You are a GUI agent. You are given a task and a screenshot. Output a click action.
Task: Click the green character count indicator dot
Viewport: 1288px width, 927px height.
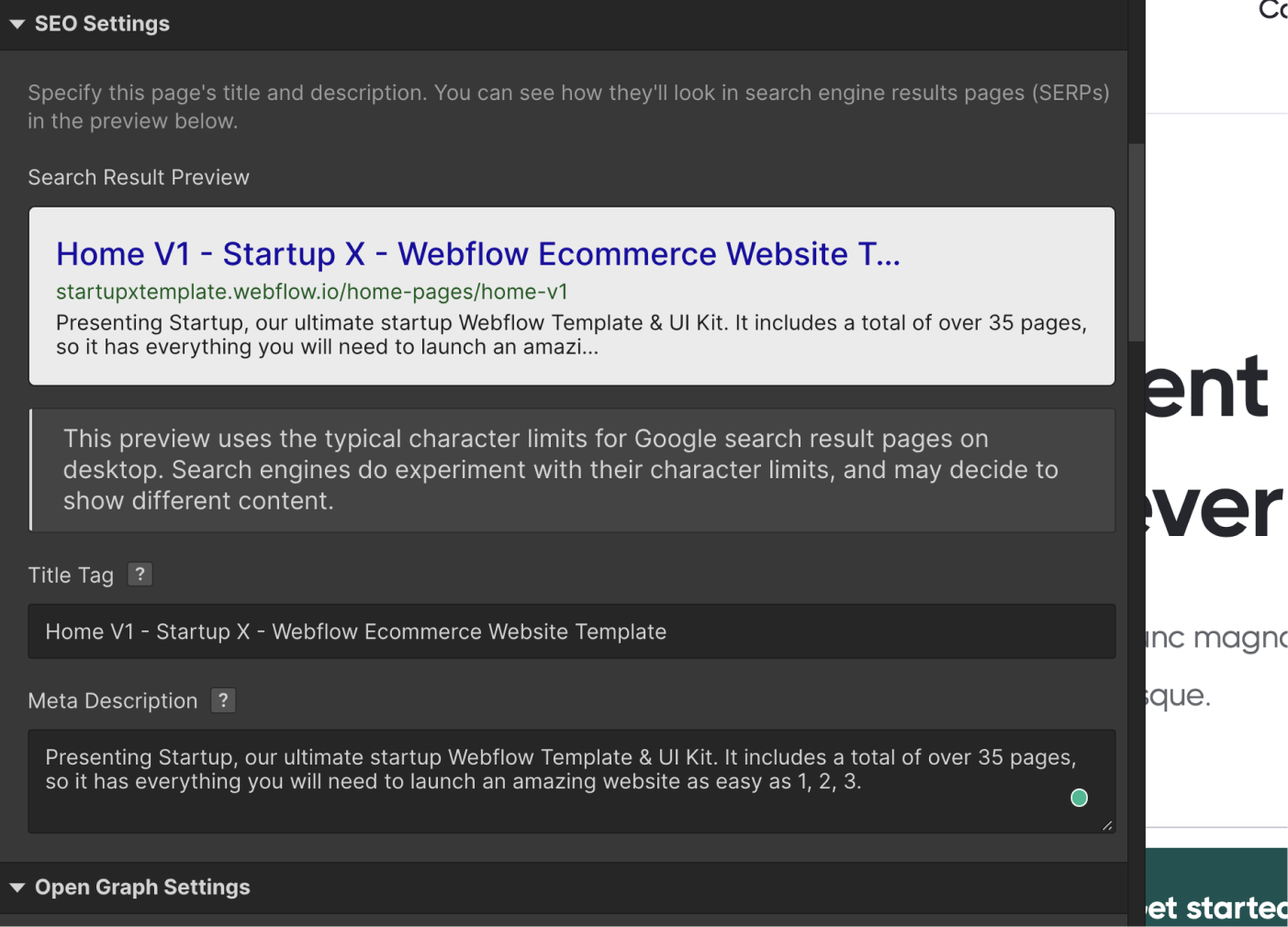click(x=1079, y=798)
